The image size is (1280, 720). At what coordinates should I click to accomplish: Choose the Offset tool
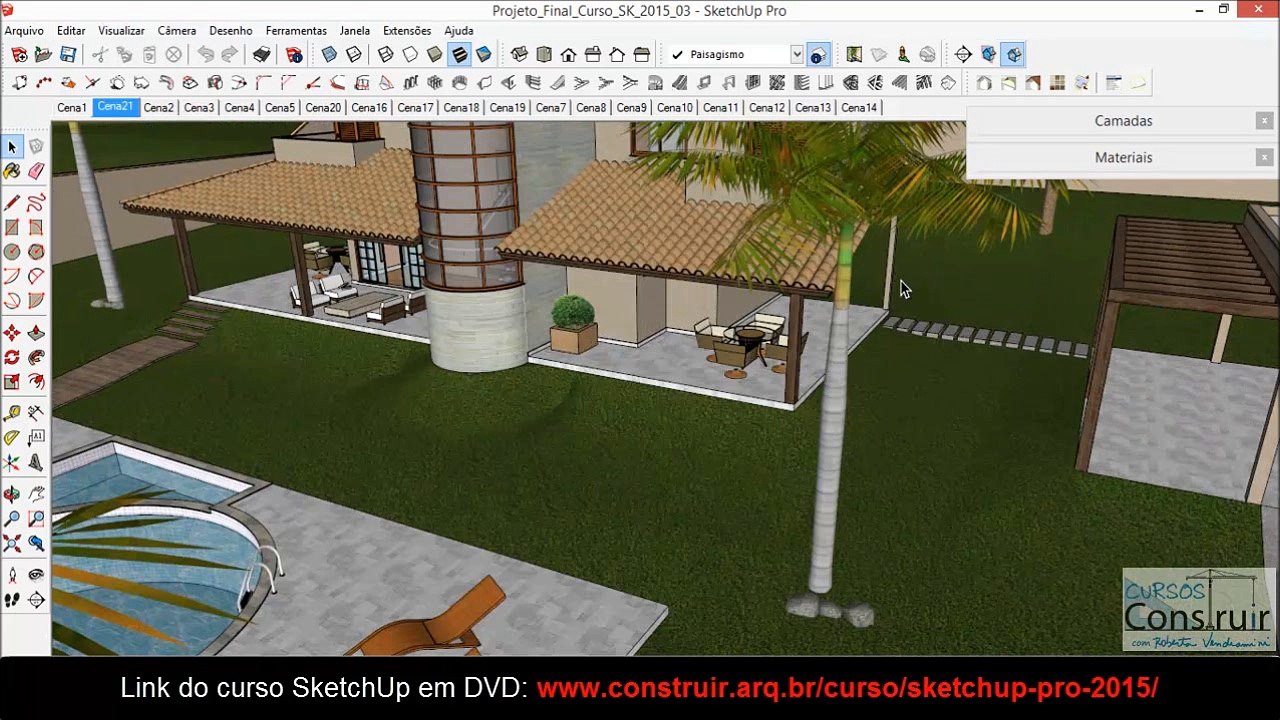pos(36,381)
